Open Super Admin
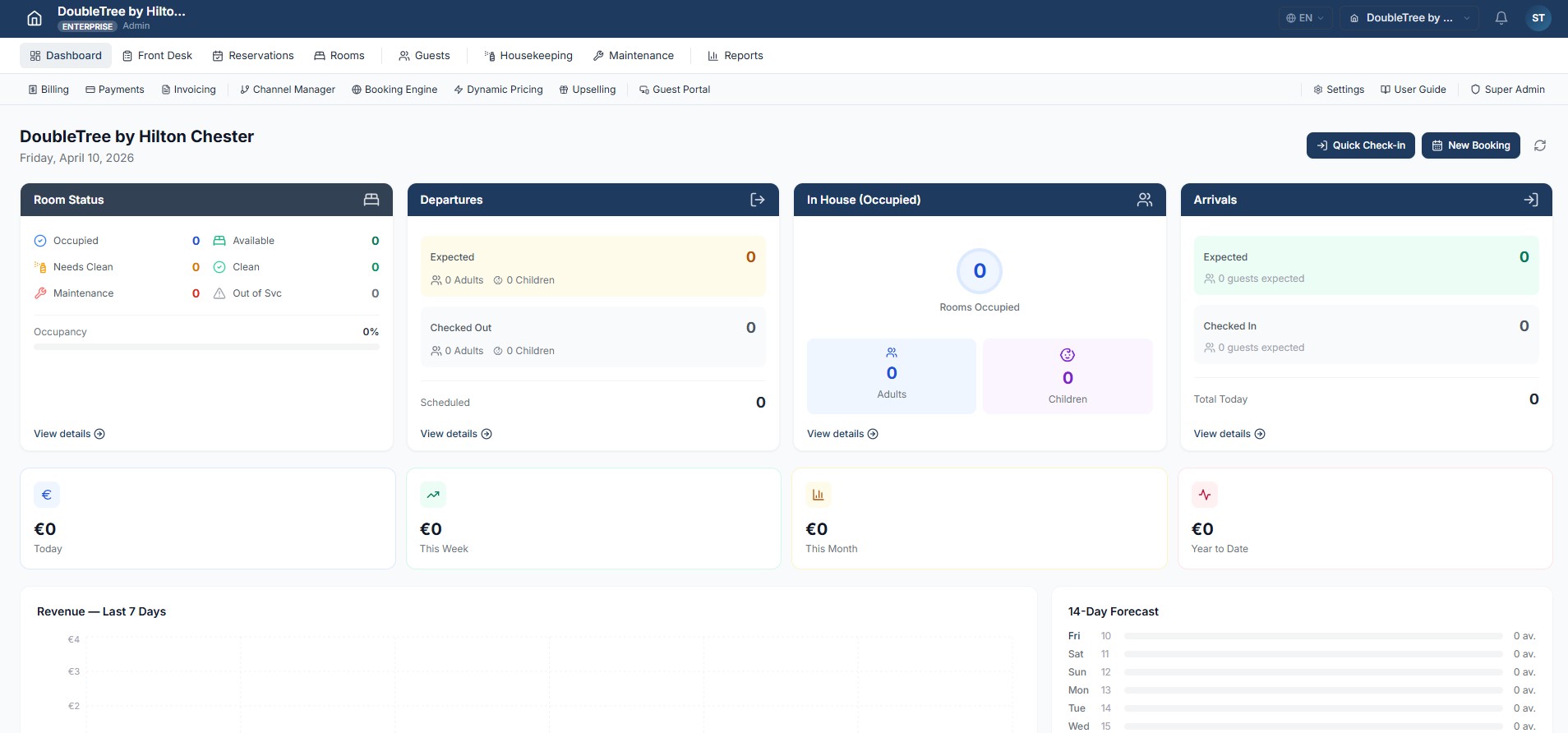 pyautogui.click(x=1508, y=90)
